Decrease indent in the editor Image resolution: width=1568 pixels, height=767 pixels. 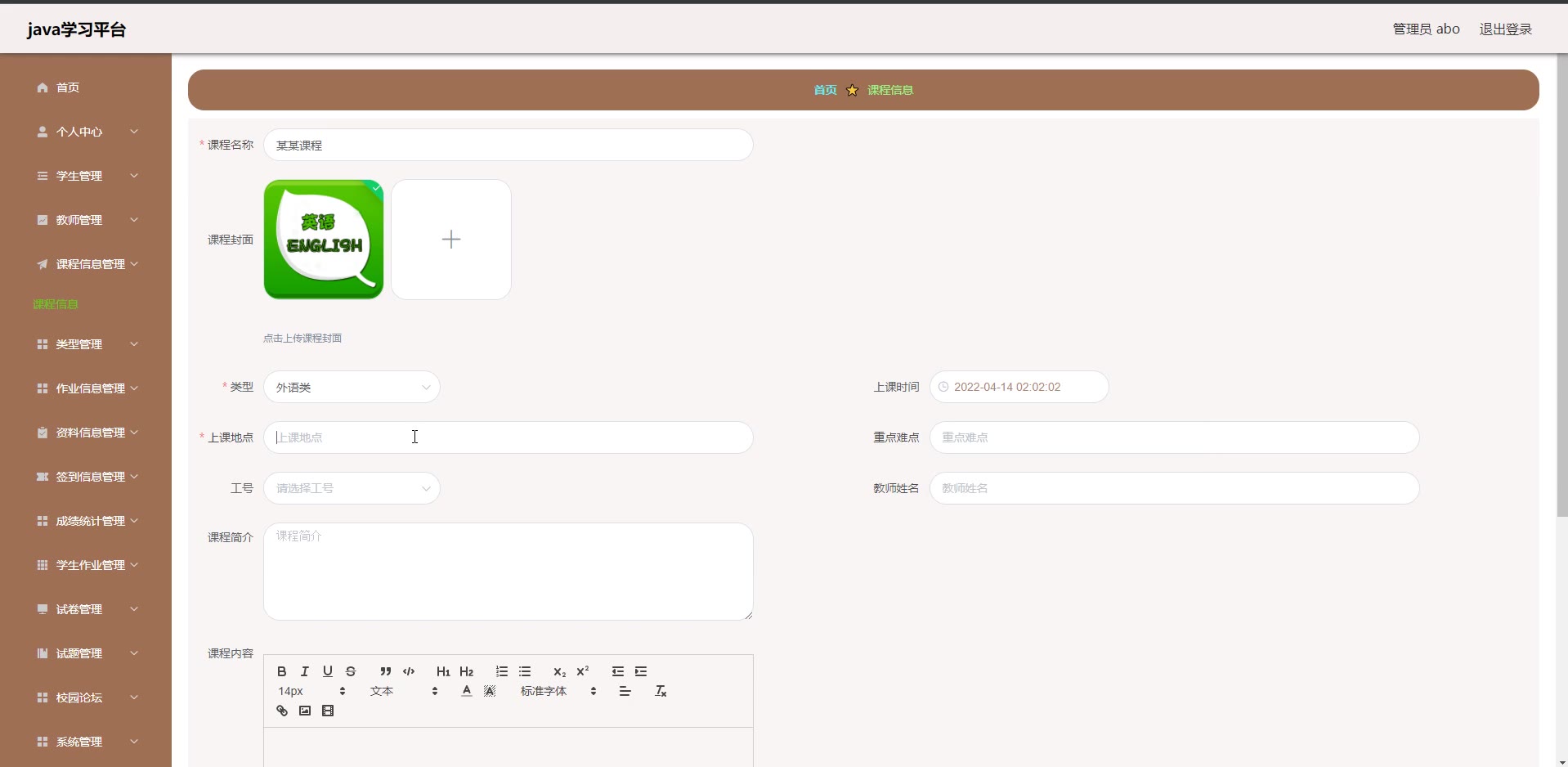[618, 671]
